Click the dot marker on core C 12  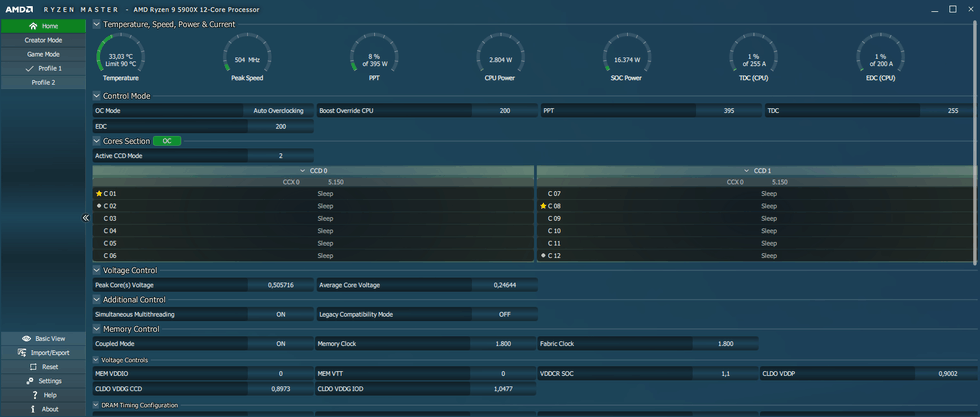pyautogui.click(x=543, y=256)
